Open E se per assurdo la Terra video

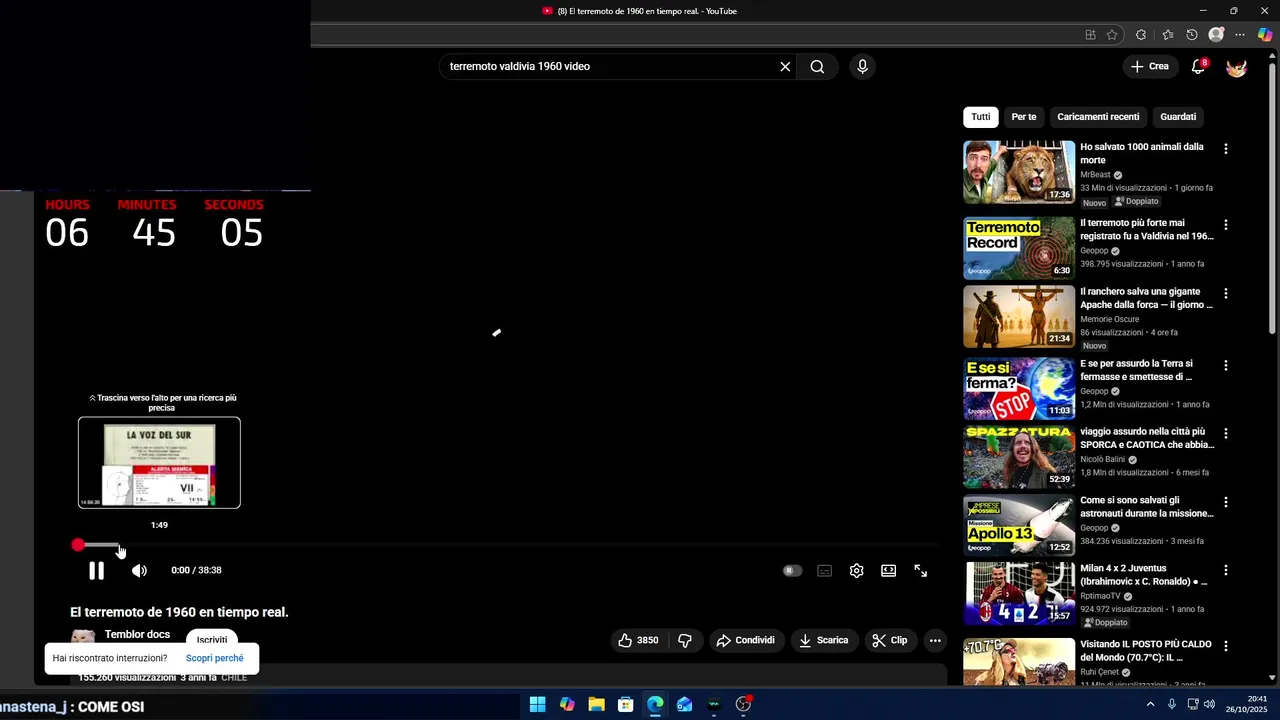point(1019,389)
